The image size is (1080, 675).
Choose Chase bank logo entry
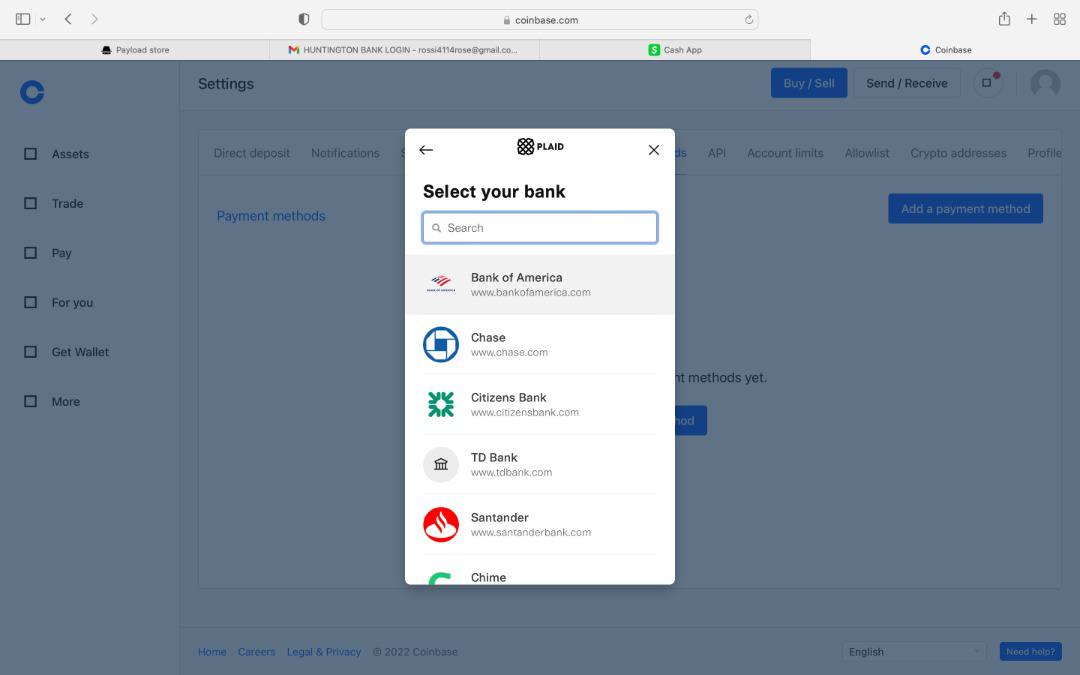[x=441, y=345]
